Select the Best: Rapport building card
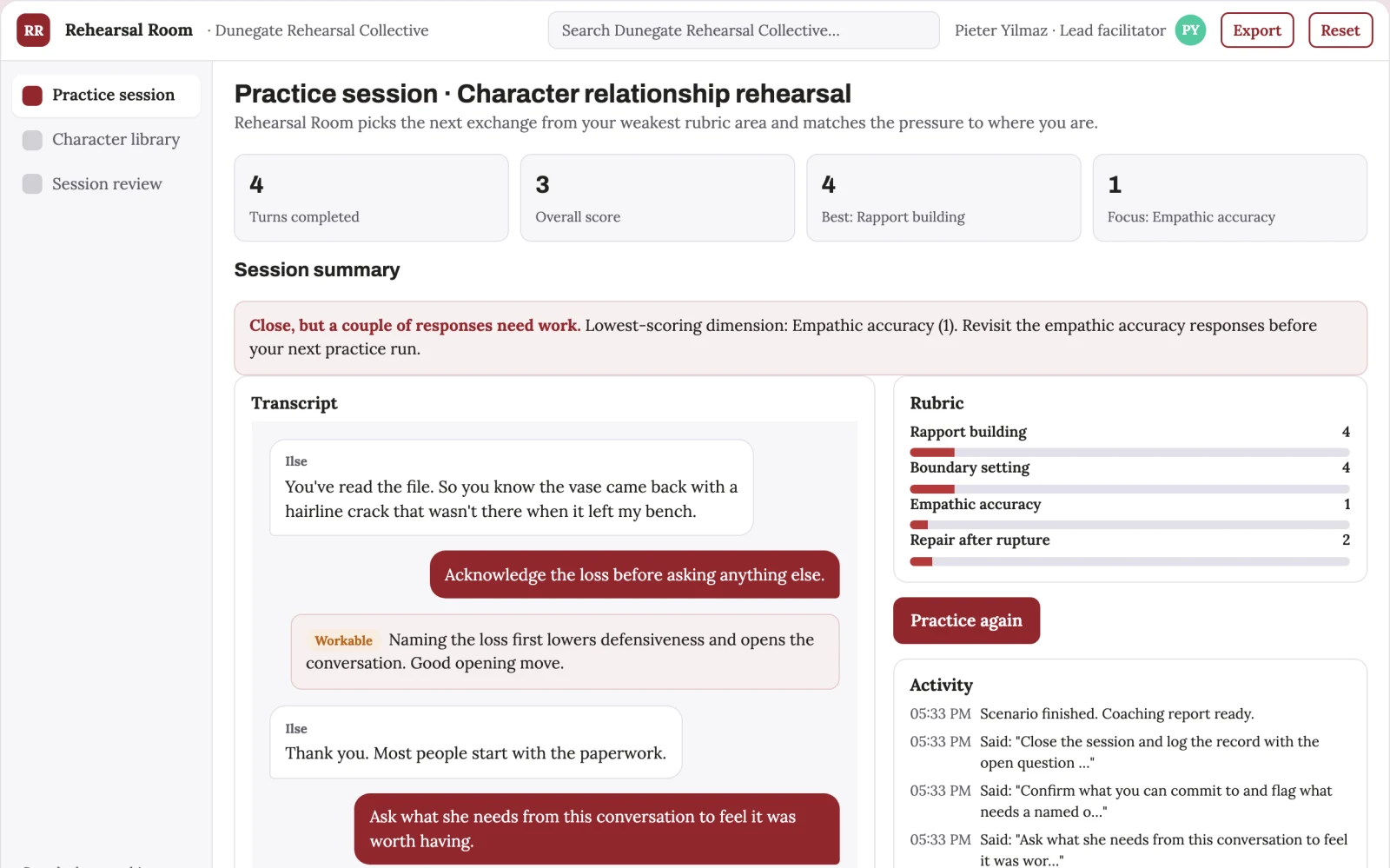Image resolution: width=1390 pixels, height=868 pixels. (943, 198)
